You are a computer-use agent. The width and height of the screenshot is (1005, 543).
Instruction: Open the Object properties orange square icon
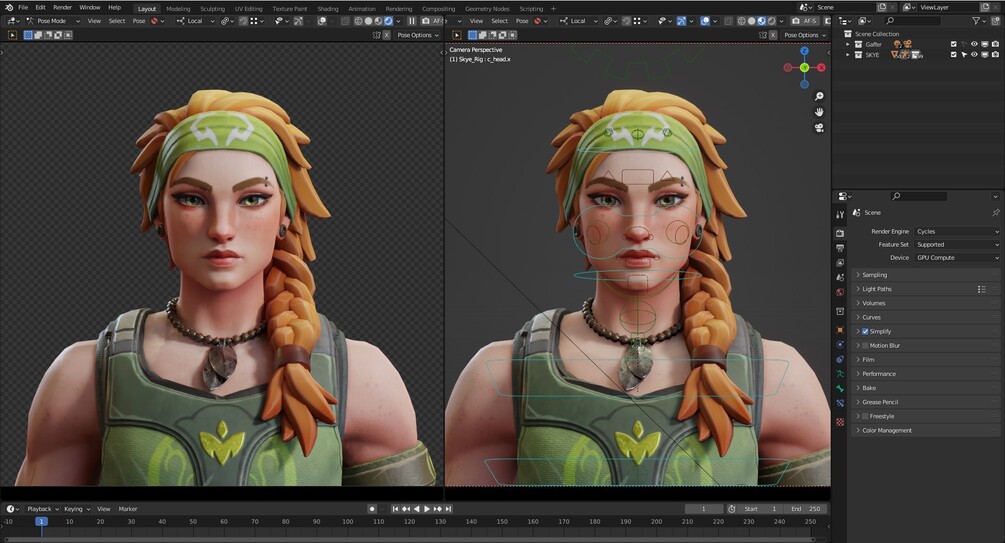840,330
